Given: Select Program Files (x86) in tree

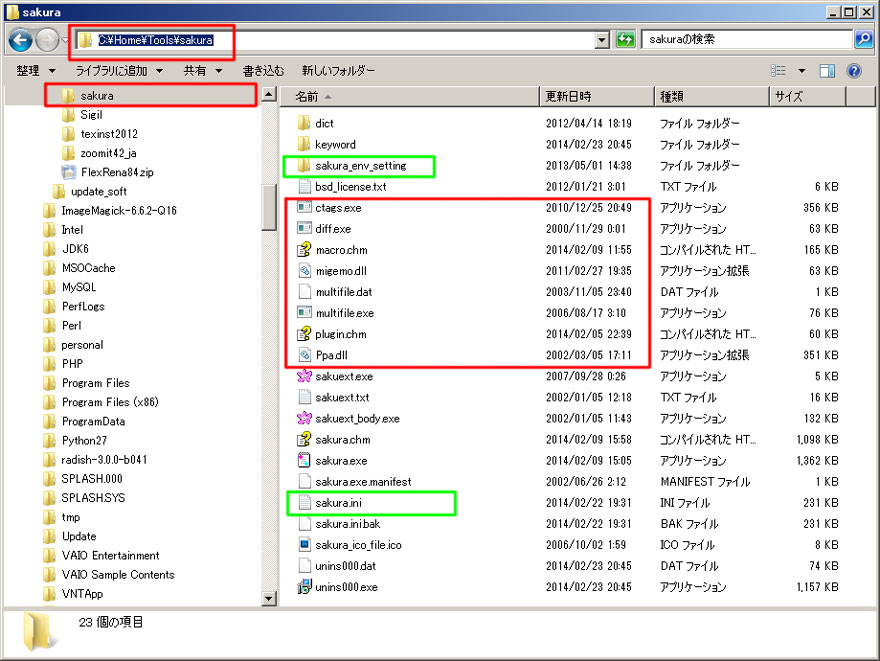Looking at the screenshot, I should point(110,402).
